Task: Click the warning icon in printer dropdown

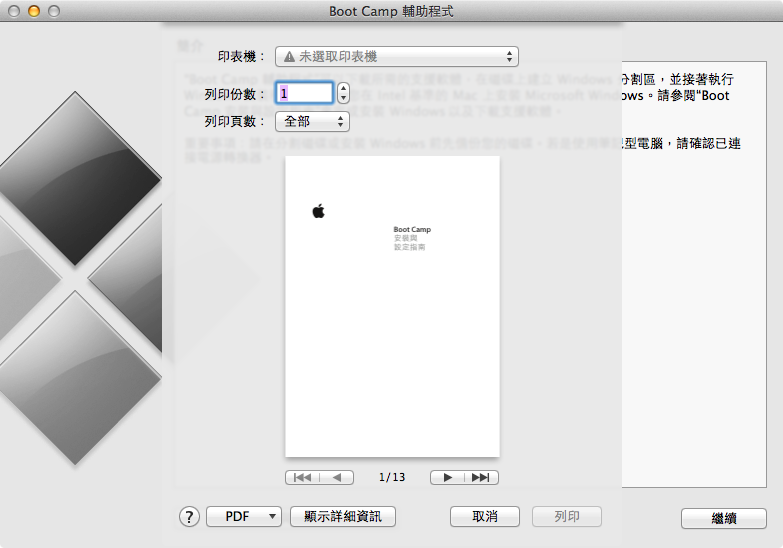Action: [x=289, y=57]
